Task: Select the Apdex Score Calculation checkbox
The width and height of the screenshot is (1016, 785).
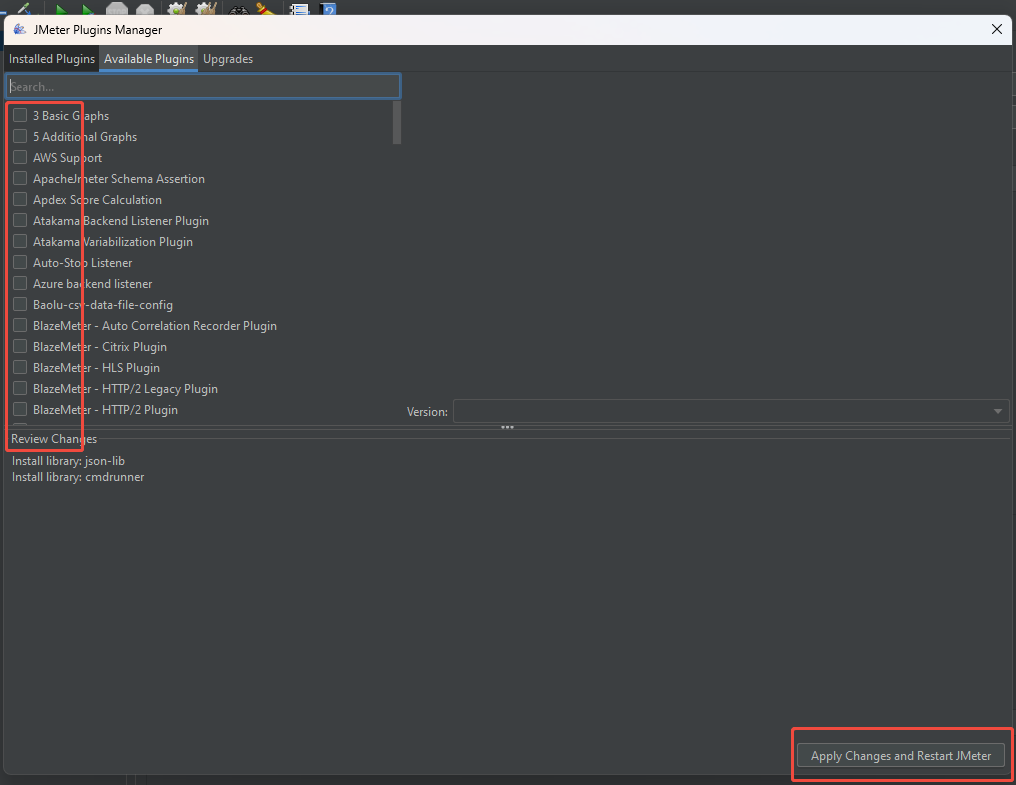Action: (20, 199)
